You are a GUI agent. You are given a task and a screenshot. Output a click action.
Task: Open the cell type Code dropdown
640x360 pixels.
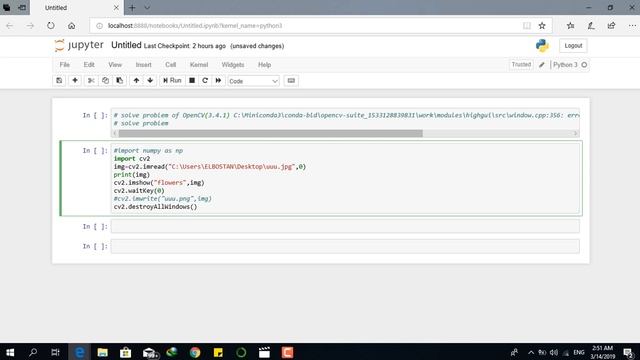(253, 81)
